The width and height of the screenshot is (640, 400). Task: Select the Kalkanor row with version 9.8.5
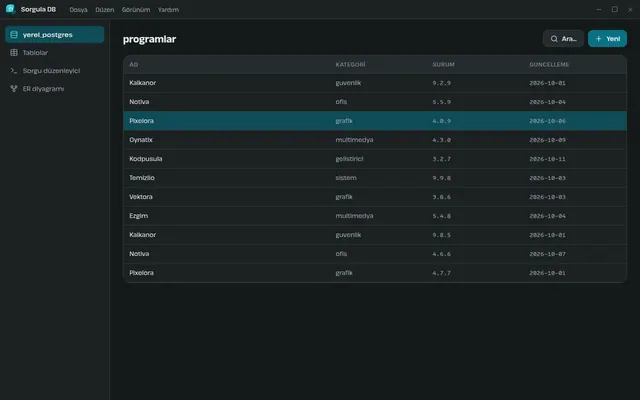[375, 235]
